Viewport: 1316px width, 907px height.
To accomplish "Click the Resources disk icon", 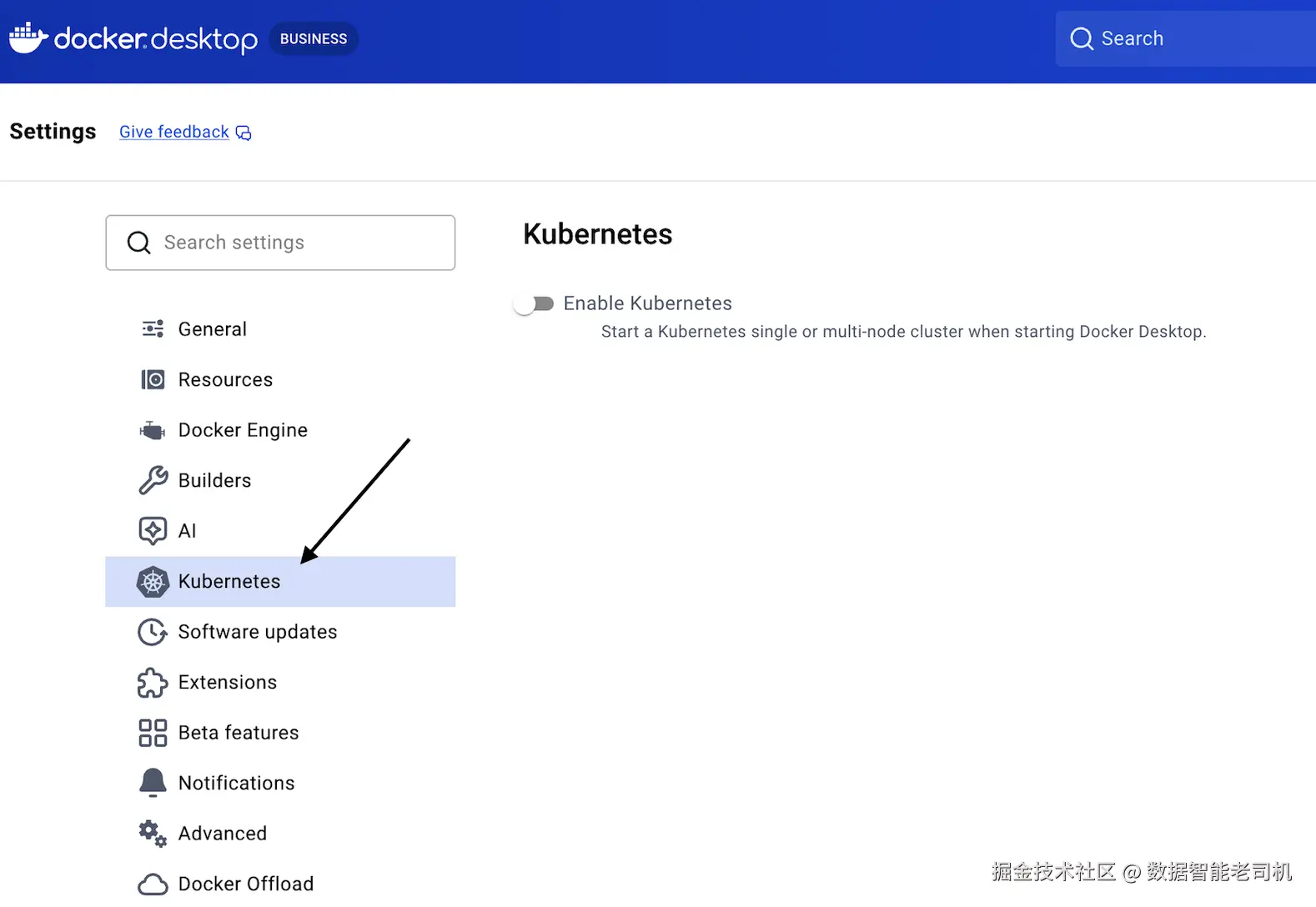I will tap(153, 379).
